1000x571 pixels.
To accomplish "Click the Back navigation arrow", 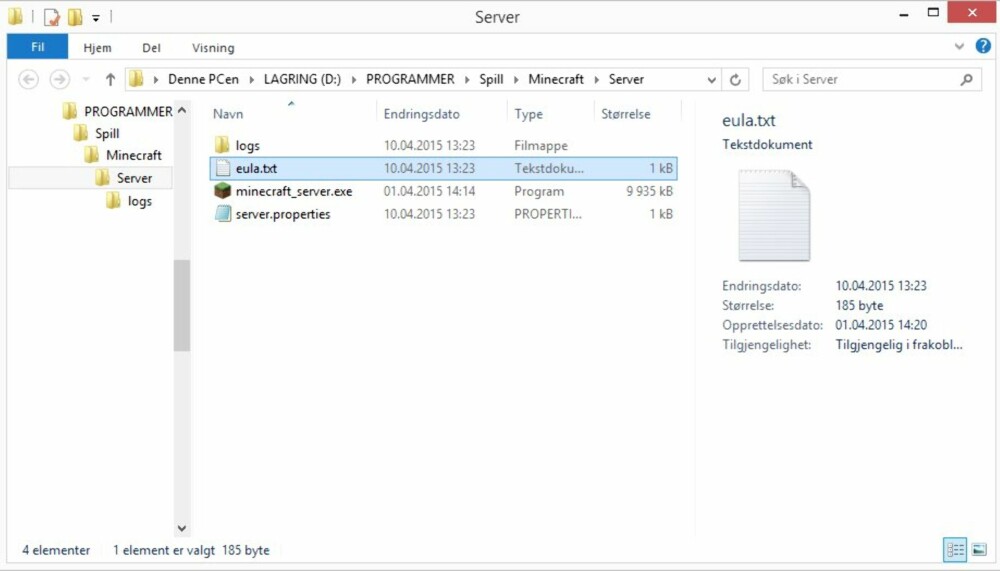I will pos(28,79).
